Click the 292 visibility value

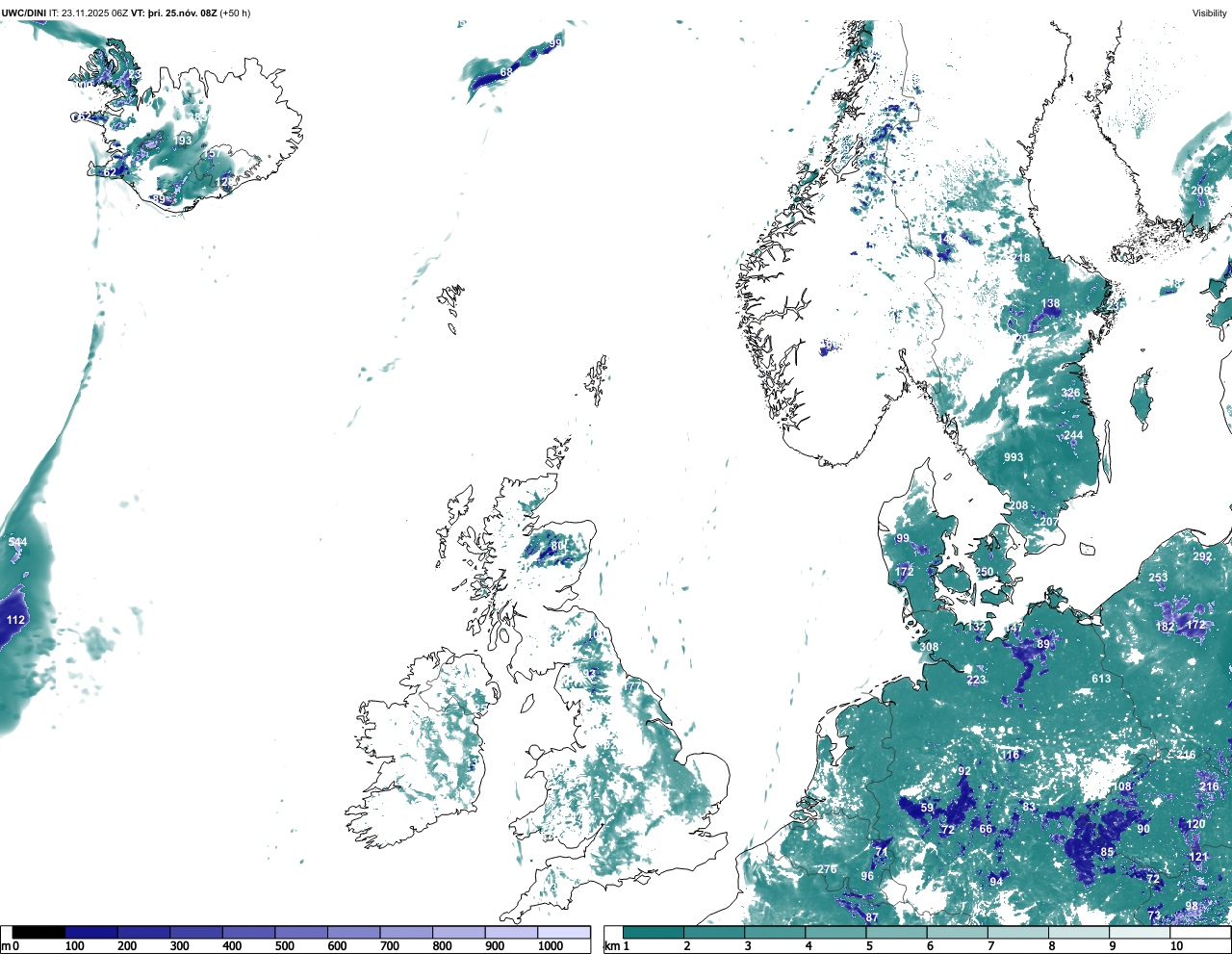pos(1202,556)
